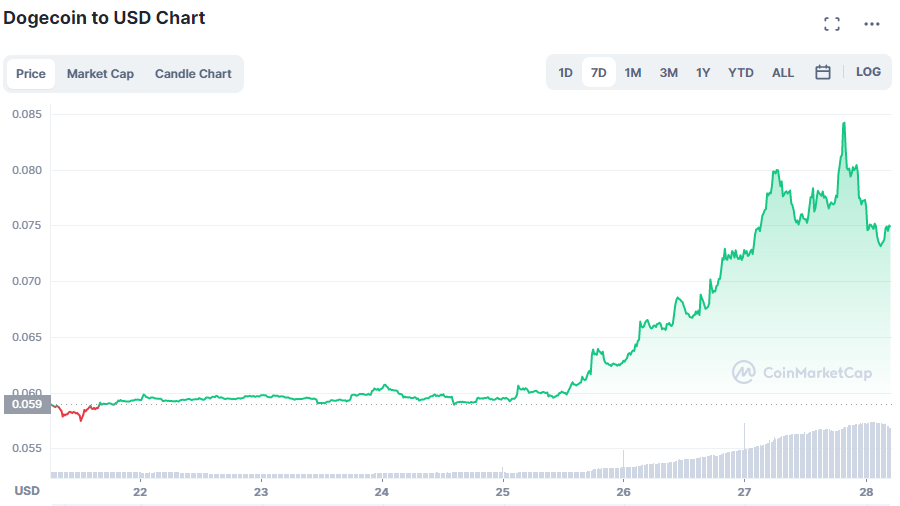The width and height of the screenshot is (900, 506).
Task: Select the YTD time range
Action: pos(741,73)
